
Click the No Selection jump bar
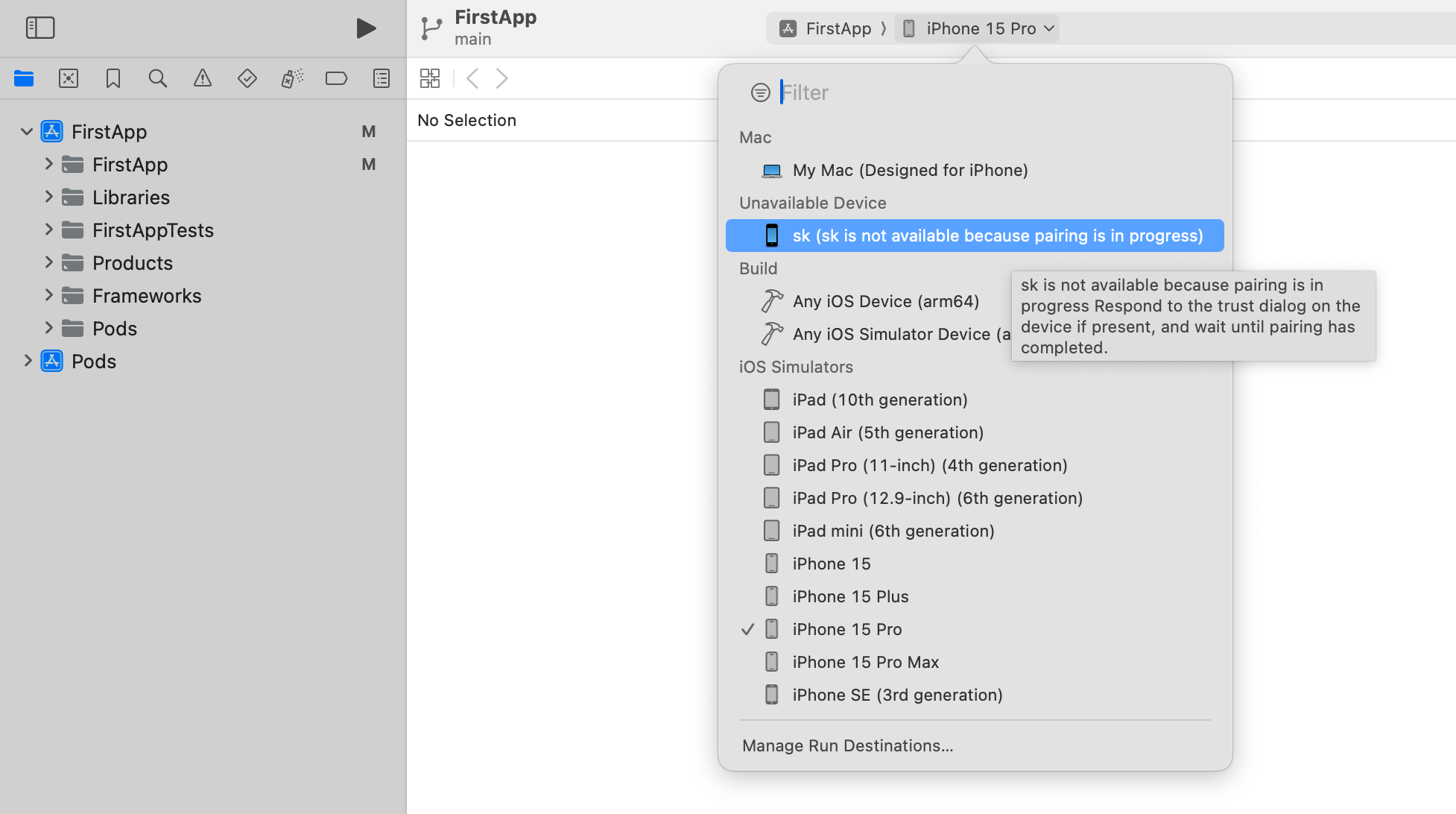pos(466,120)
